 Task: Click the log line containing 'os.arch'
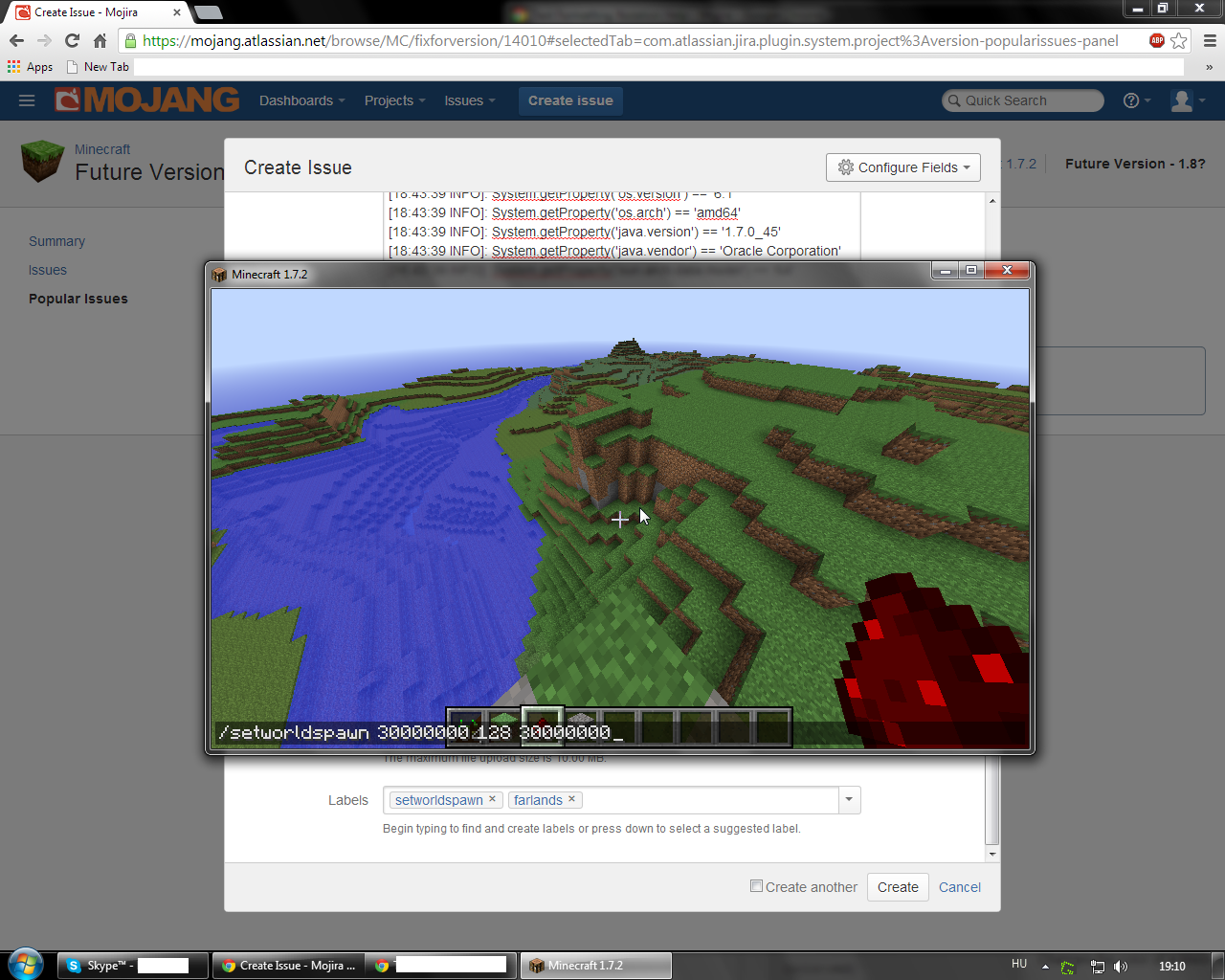pyautogui.click(x=565, y=212)
